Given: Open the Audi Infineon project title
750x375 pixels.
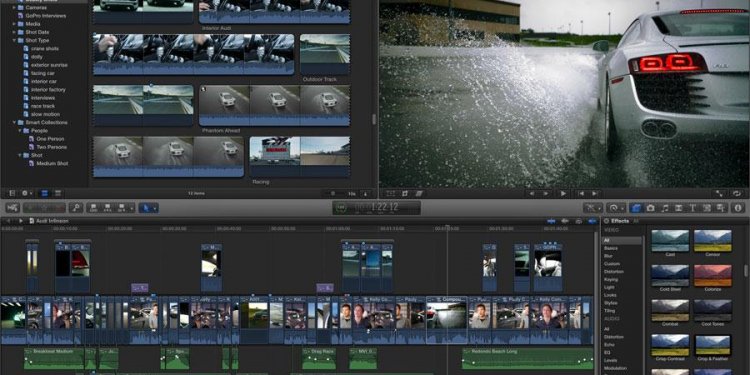Looking at the screenshot, I should coord(52,221).
